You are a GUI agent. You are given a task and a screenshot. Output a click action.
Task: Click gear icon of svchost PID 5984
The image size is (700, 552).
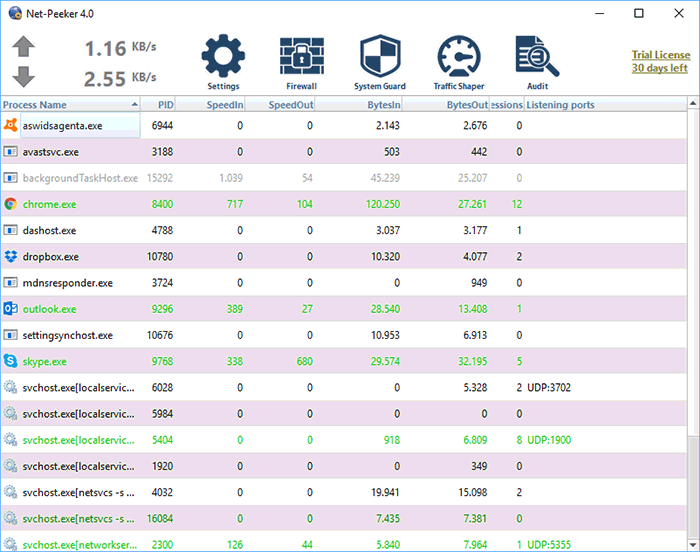click(x=11, y=414)
